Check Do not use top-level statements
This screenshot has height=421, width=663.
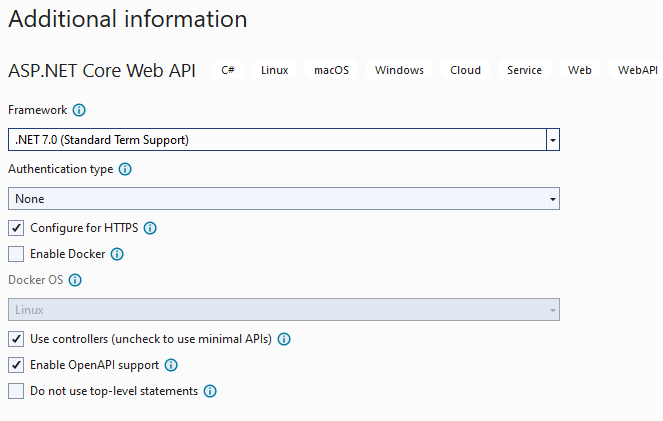[16, 391]
